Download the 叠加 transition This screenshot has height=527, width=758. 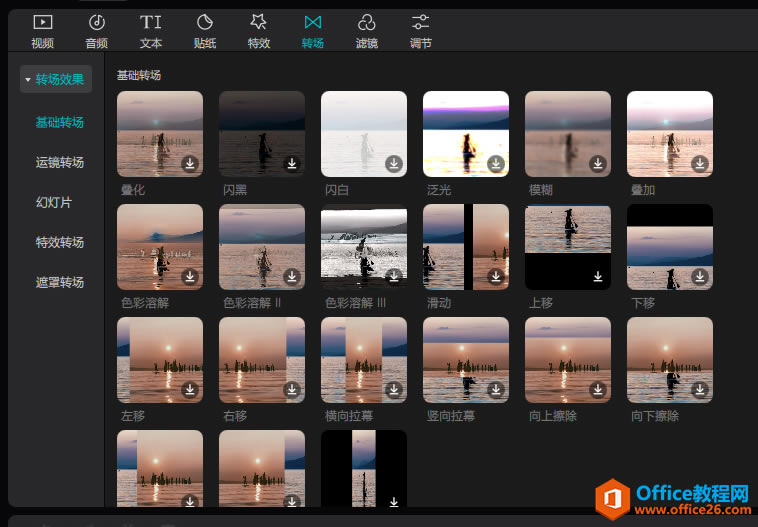pyautogui.click(x=700, y=163)
